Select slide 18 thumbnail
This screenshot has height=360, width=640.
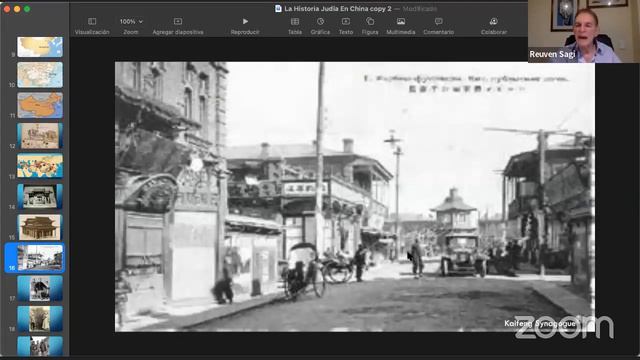click(40, 319)
